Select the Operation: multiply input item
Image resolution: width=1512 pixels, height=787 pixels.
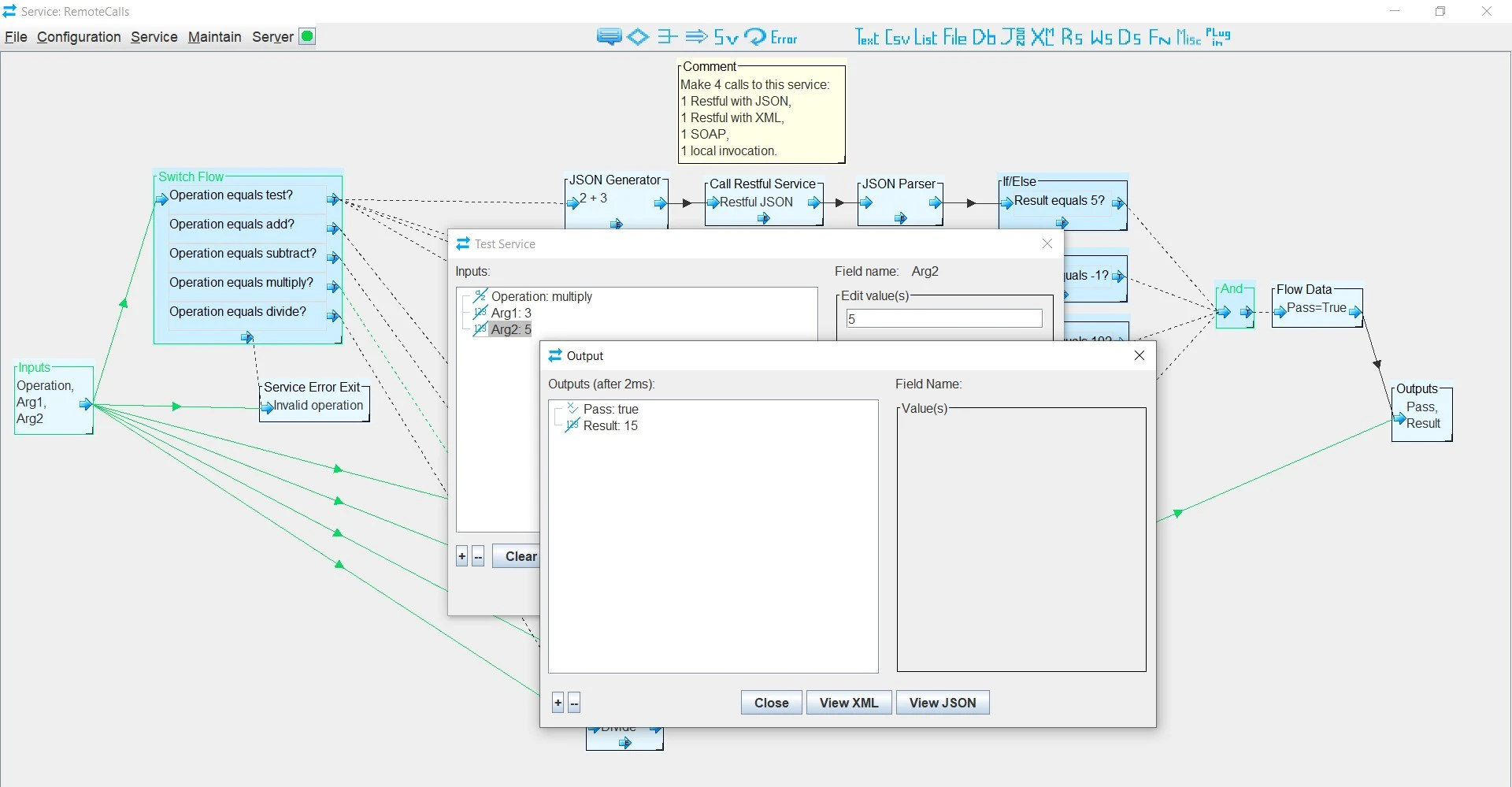pos(541,297)
